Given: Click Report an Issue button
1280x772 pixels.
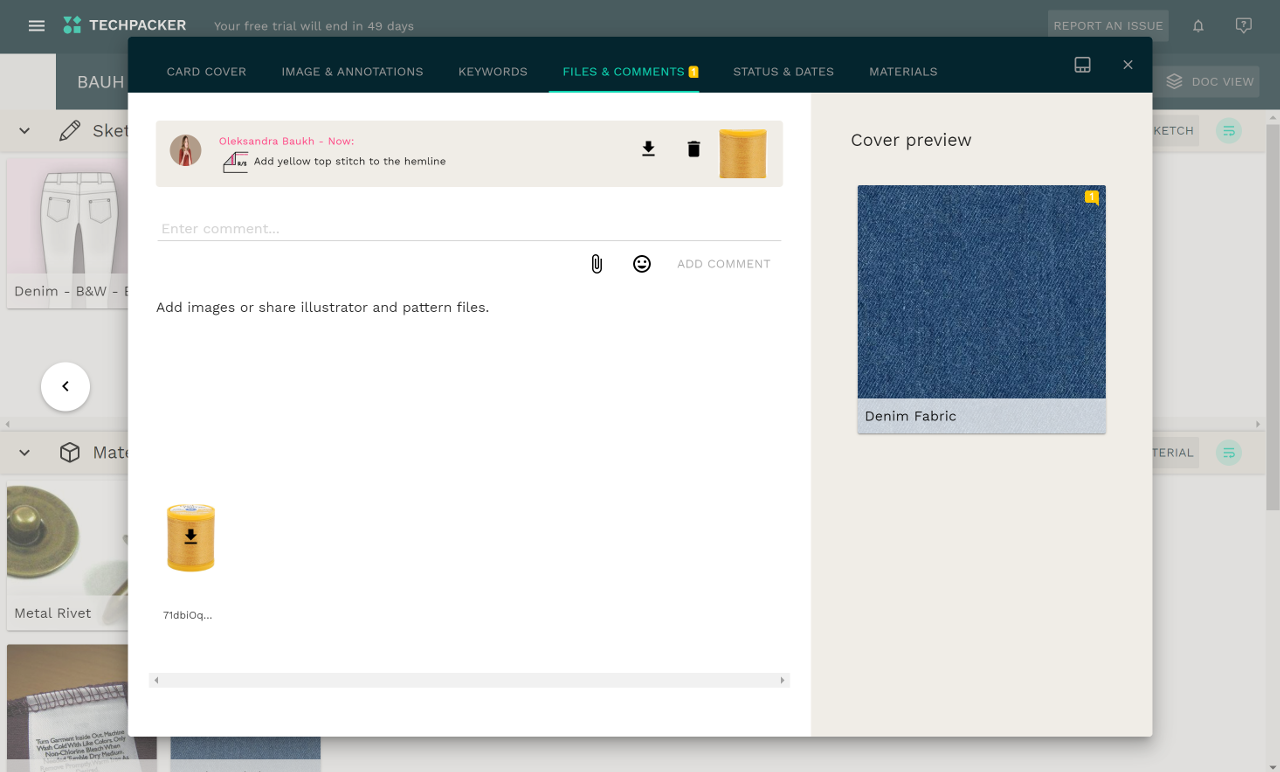Looking at the screenshot, I should (1108, 26).
